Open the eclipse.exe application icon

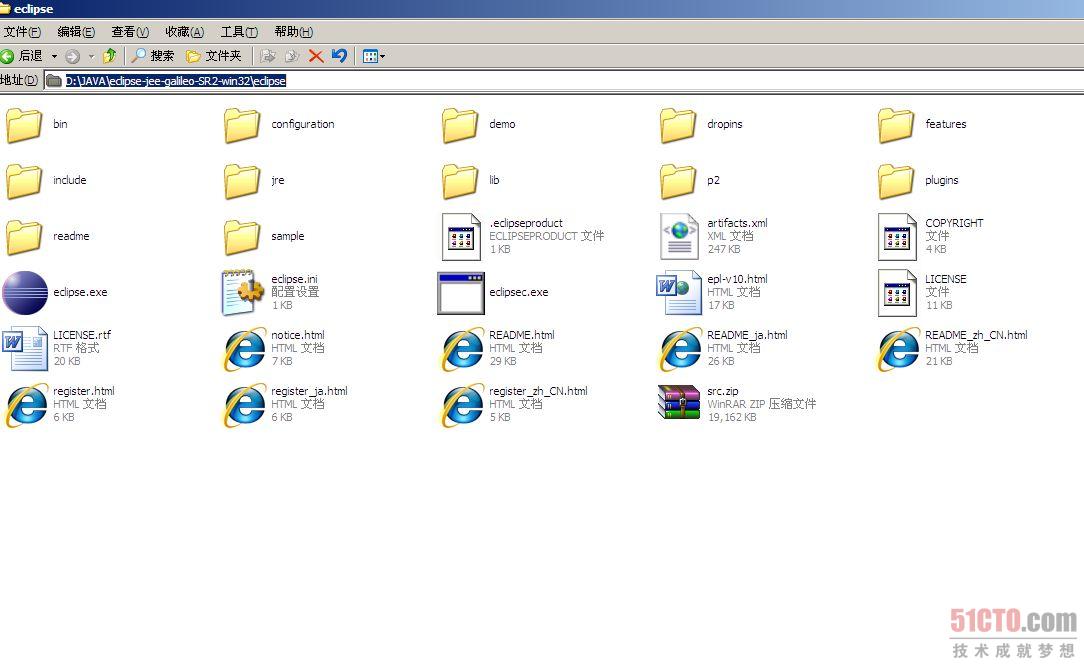pos(25,293)
